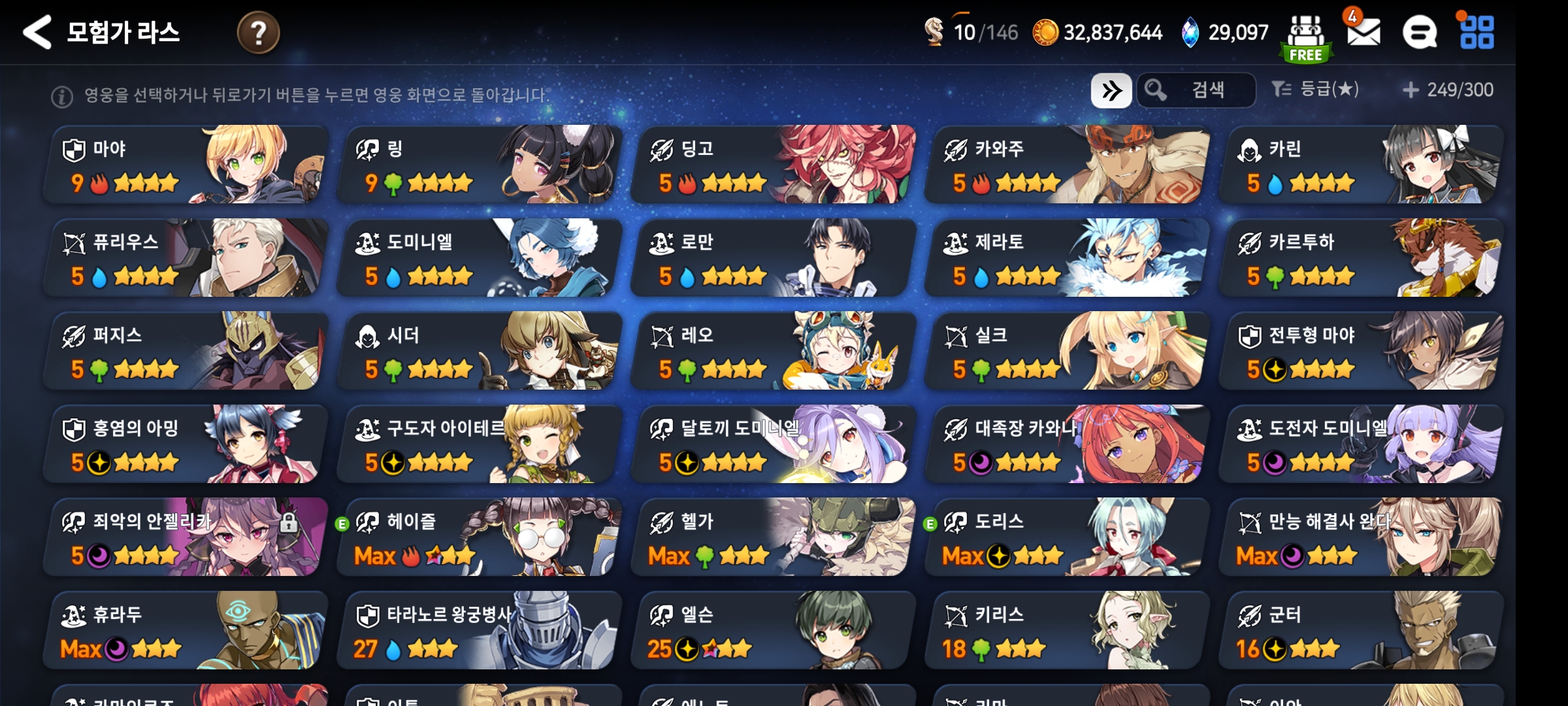Tap the gold coin currency icon

1045,32
